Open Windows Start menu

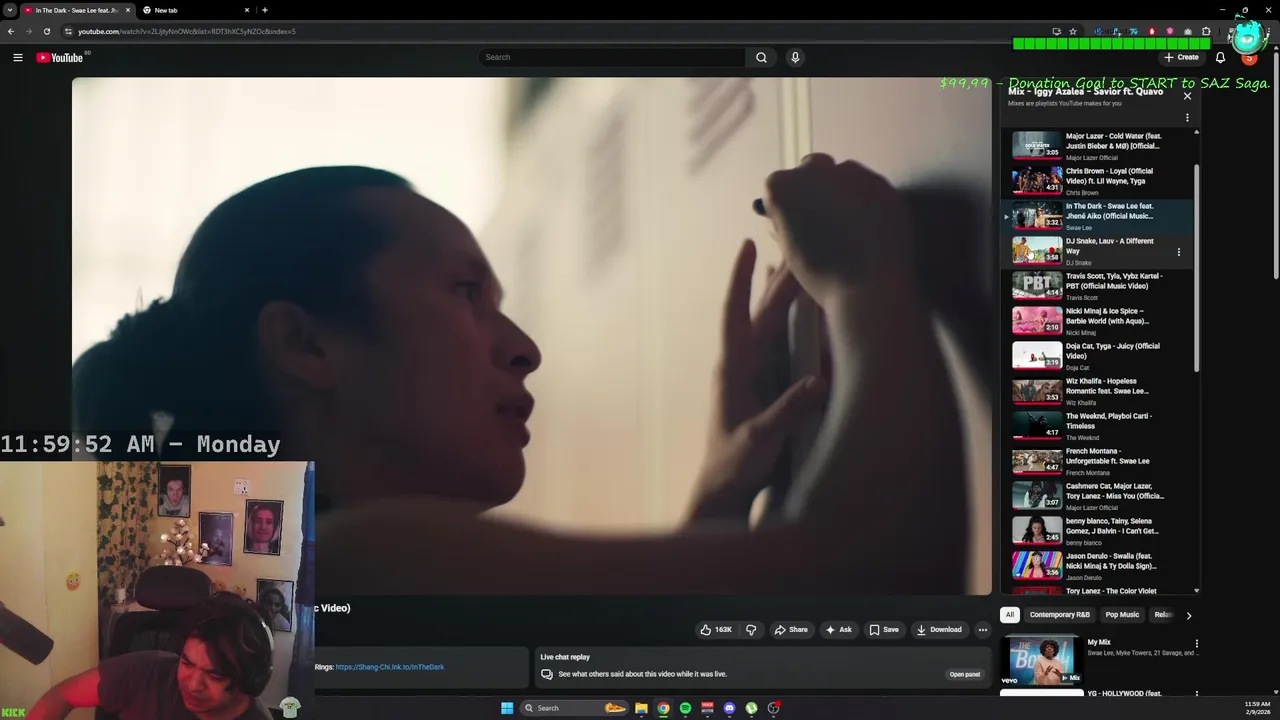coord(507,708)
